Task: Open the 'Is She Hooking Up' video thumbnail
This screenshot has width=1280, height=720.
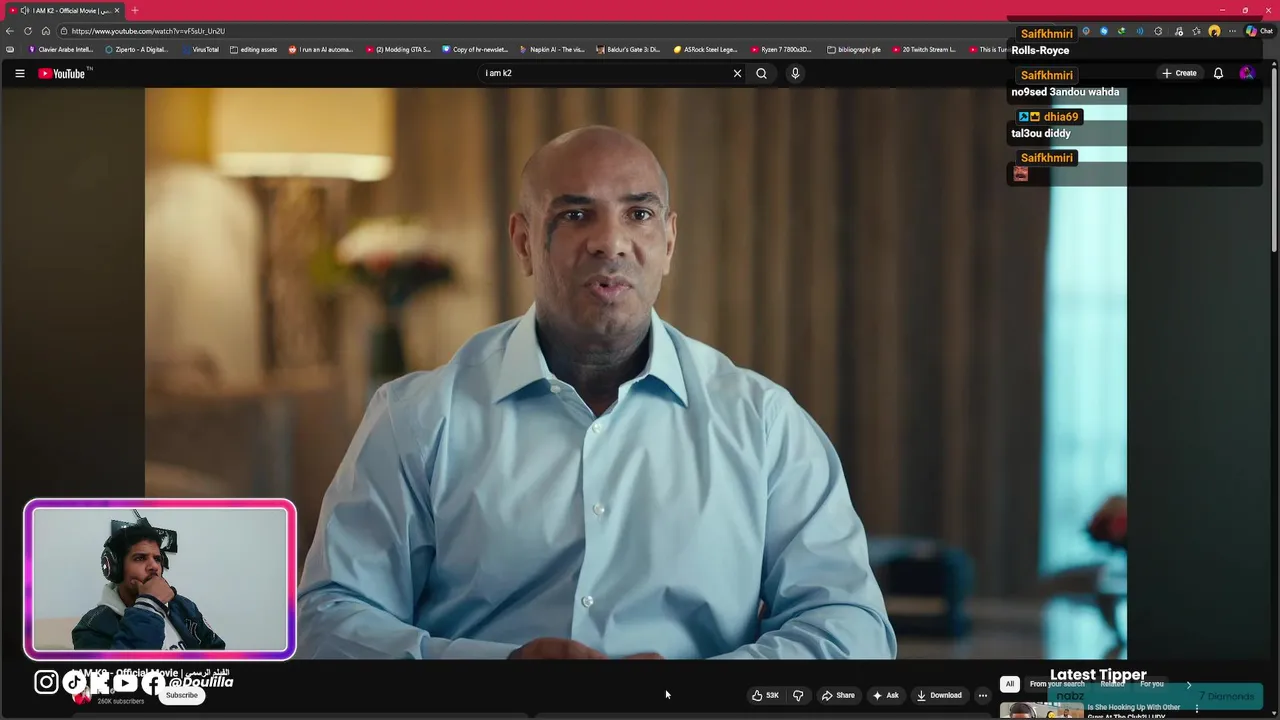Action: [1041, 711]
